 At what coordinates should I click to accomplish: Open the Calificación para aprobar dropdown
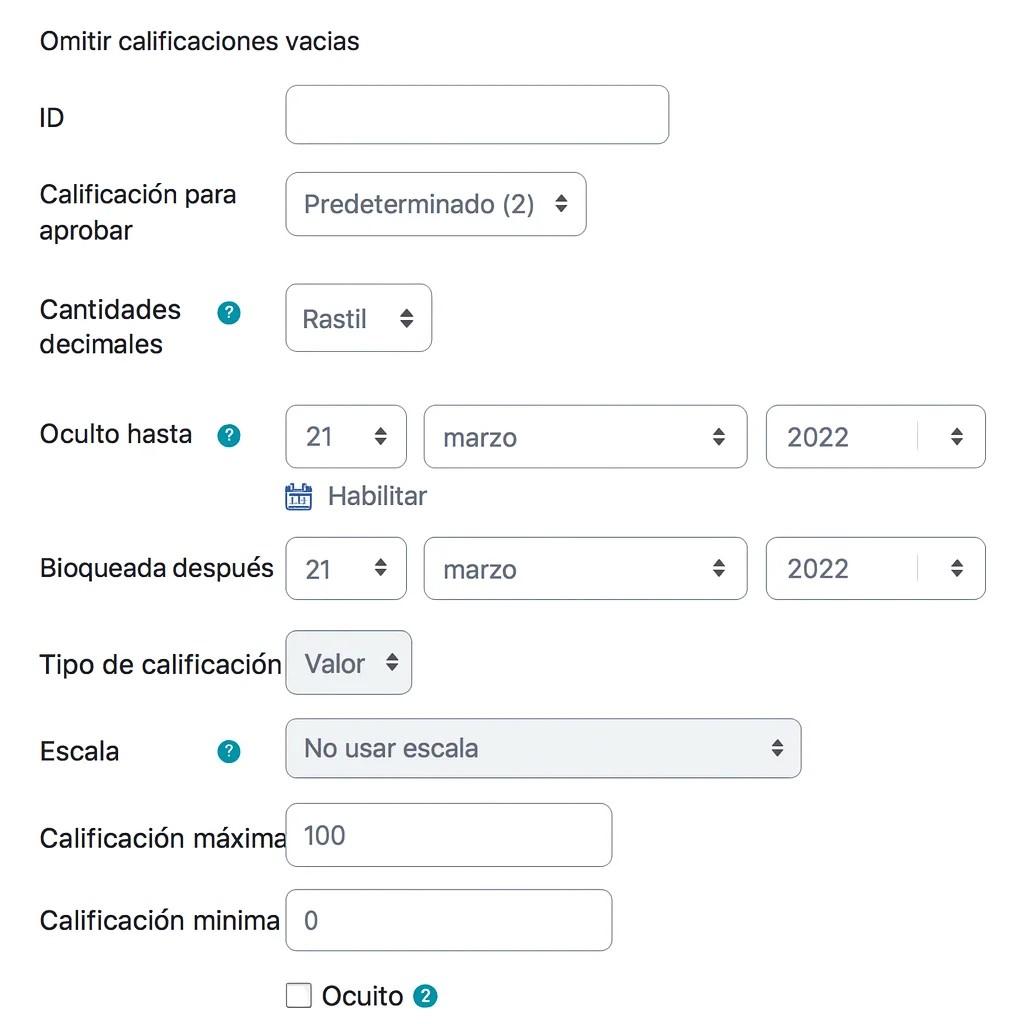pos(435,205)
